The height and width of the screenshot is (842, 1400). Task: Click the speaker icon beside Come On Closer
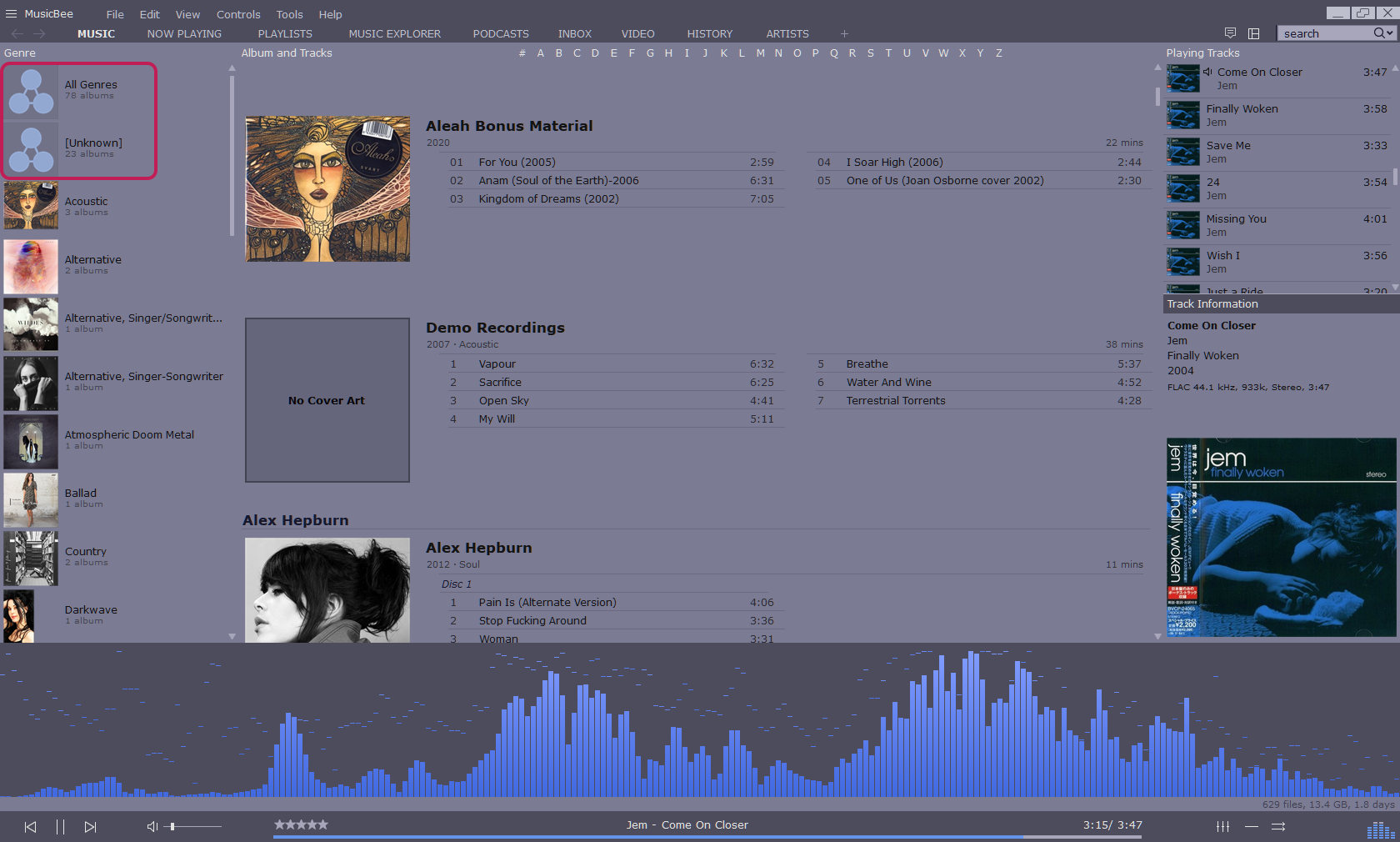click(x=1207, y=72)
